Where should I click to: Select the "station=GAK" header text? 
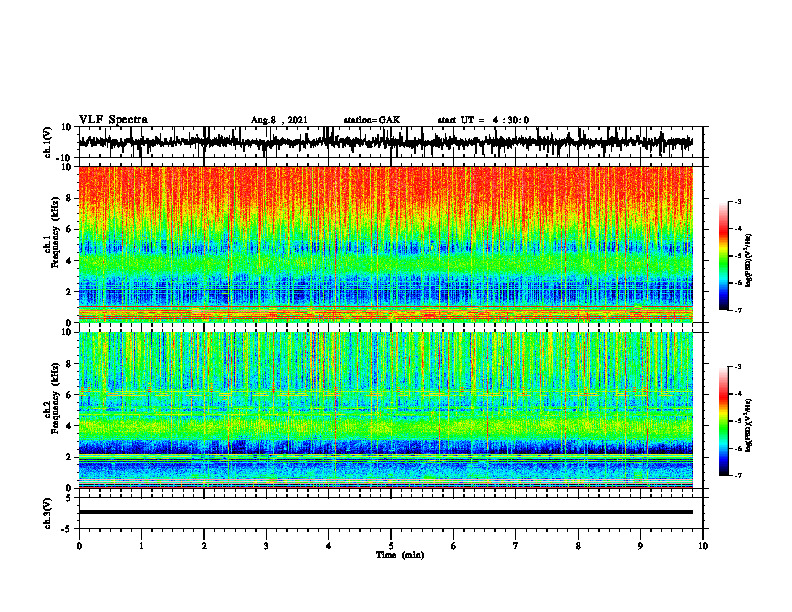(372, 120)
